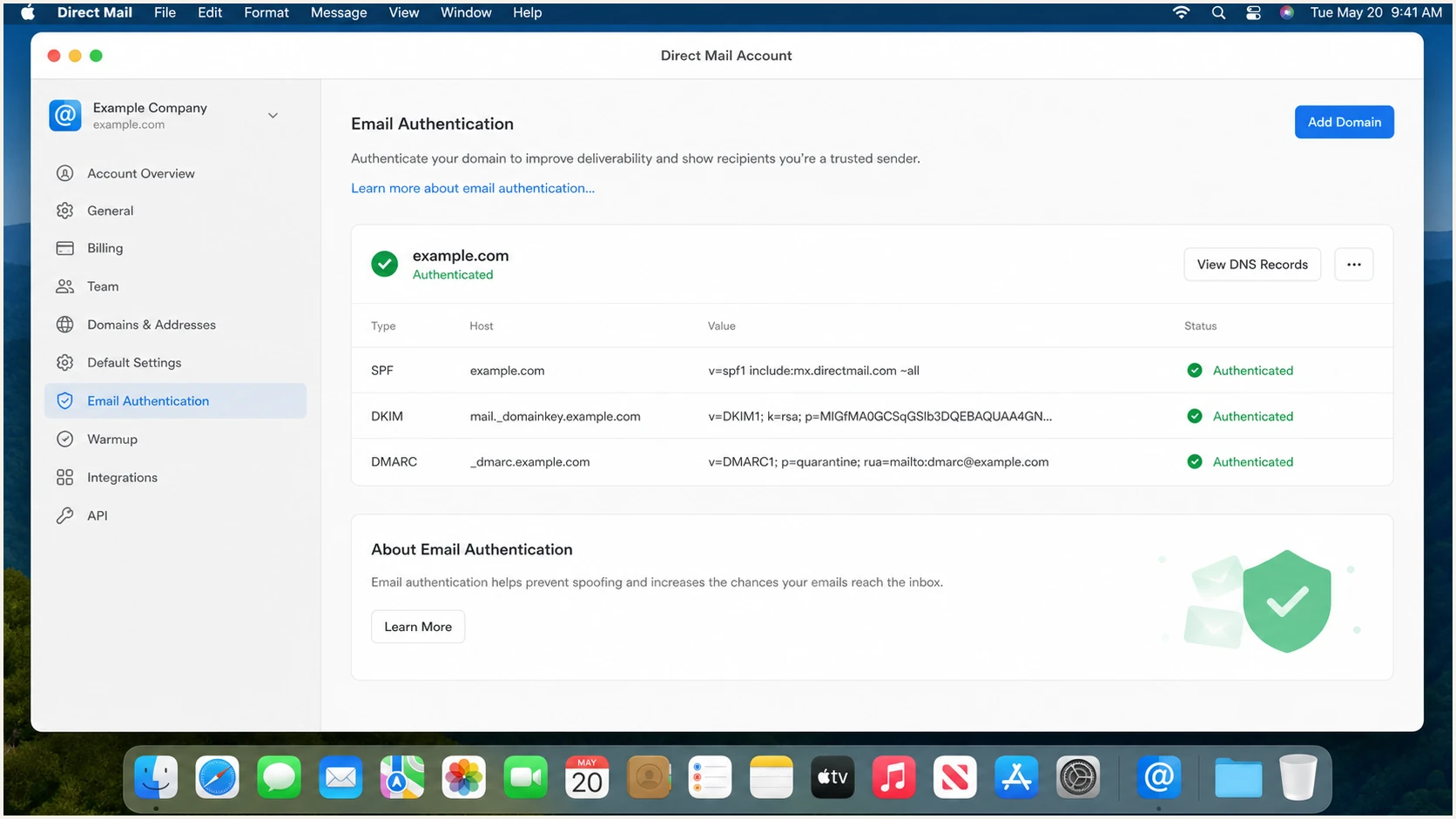
Task: Open the Direct Mail app menu
Action: [95, 12]
